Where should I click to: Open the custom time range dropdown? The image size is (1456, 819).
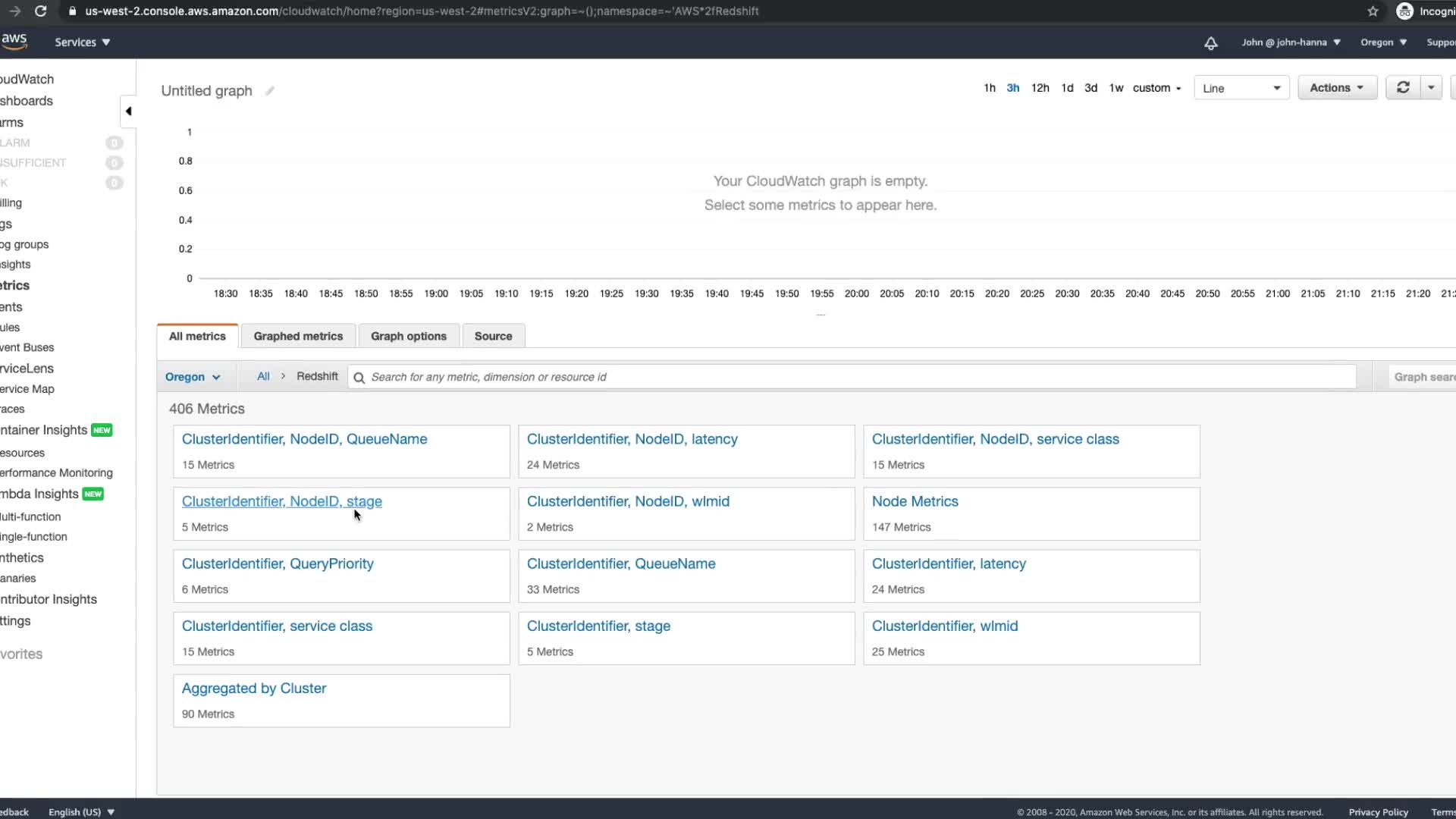point(1156,88)
